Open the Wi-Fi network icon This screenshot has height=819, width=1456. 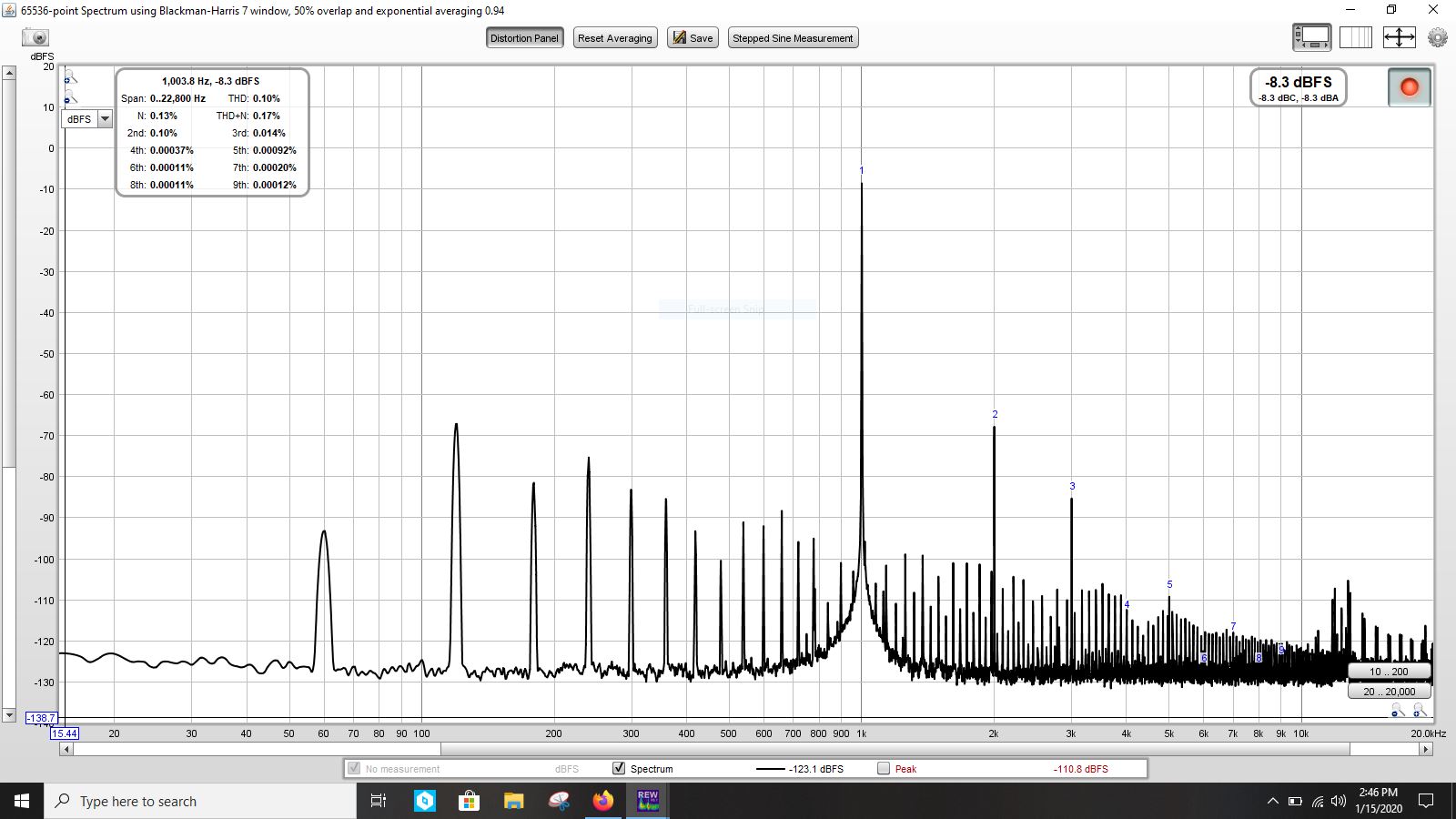click(1318, 801)
